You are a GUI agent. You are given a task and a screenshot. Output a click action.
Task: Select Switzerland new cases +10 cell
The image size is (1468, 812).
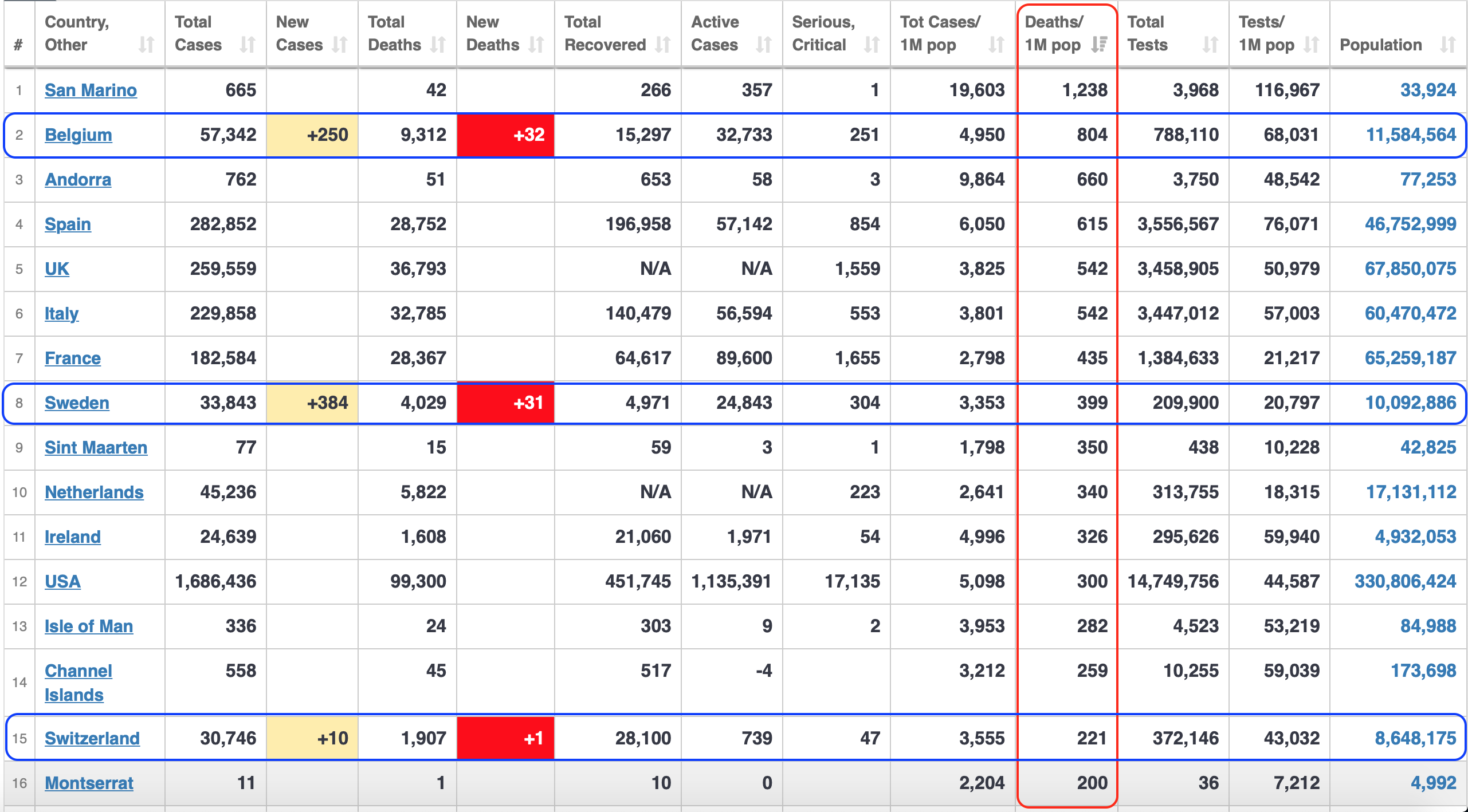click(312, 738)
